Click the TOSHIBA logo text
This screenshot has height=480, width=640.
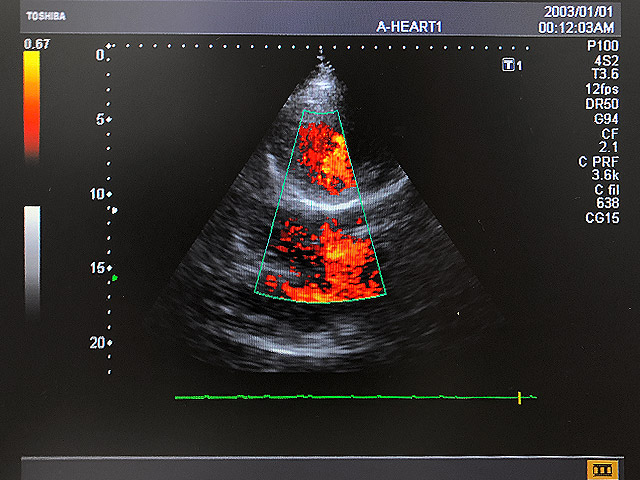46,16
